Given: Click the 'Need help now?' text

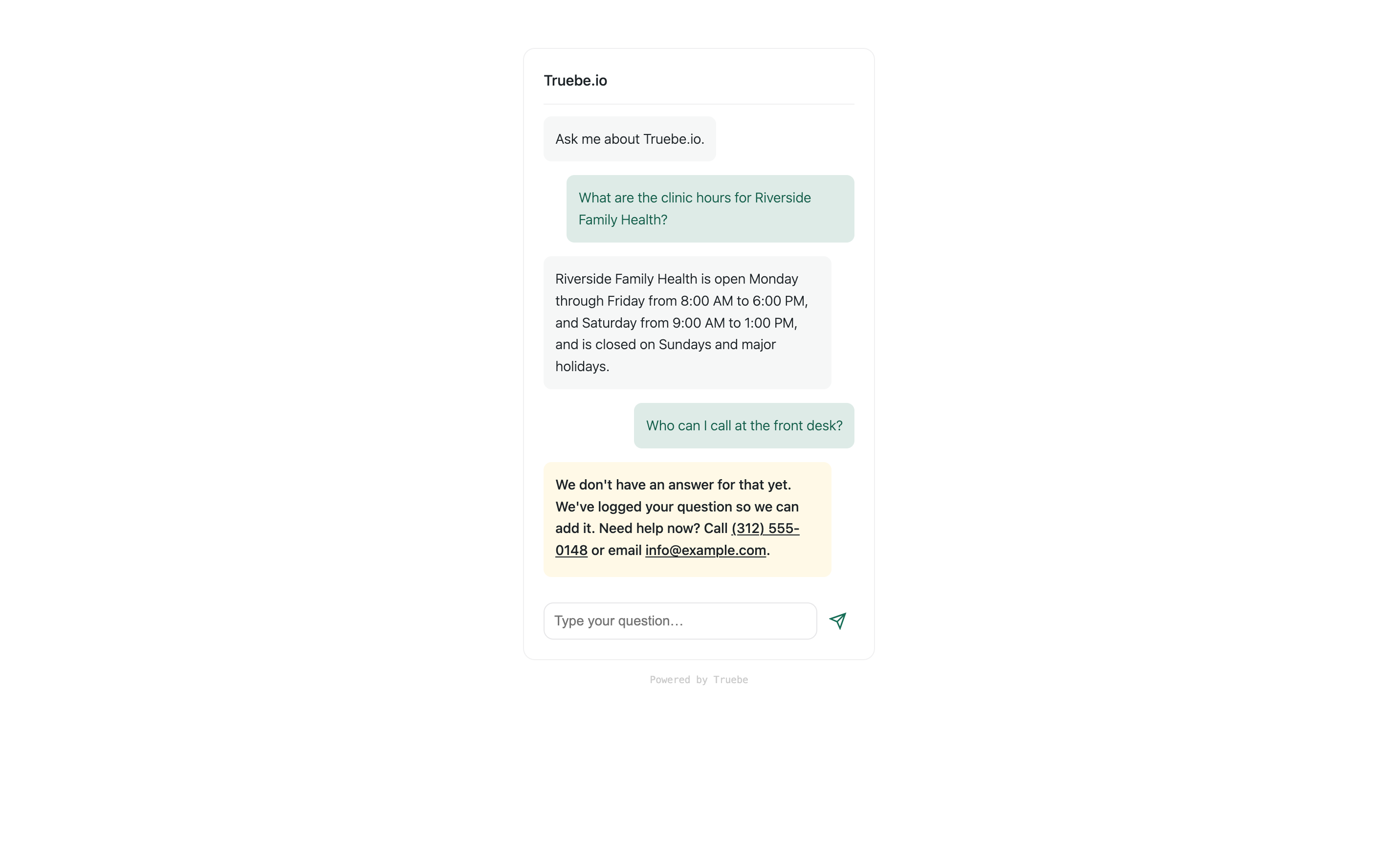Looking at the screenshot, I should [649, 529].
